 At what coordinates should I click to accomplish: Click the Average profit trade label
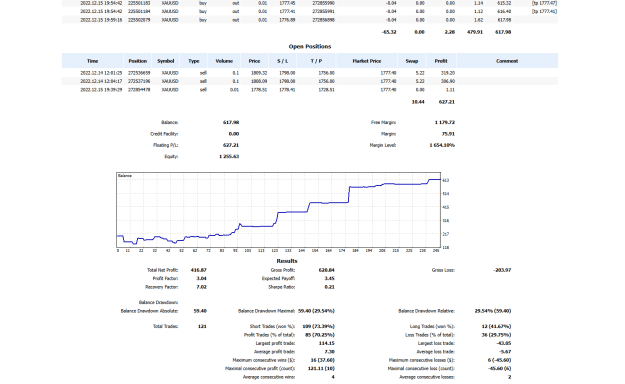[275, 352]
